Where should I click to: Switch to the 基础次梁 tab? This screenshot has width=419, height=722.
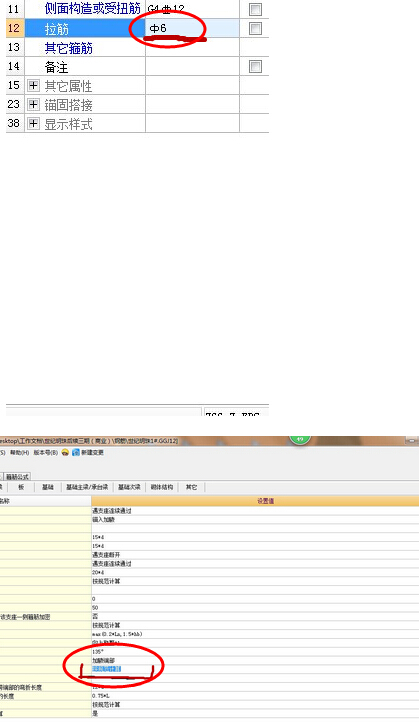(129, 487)
